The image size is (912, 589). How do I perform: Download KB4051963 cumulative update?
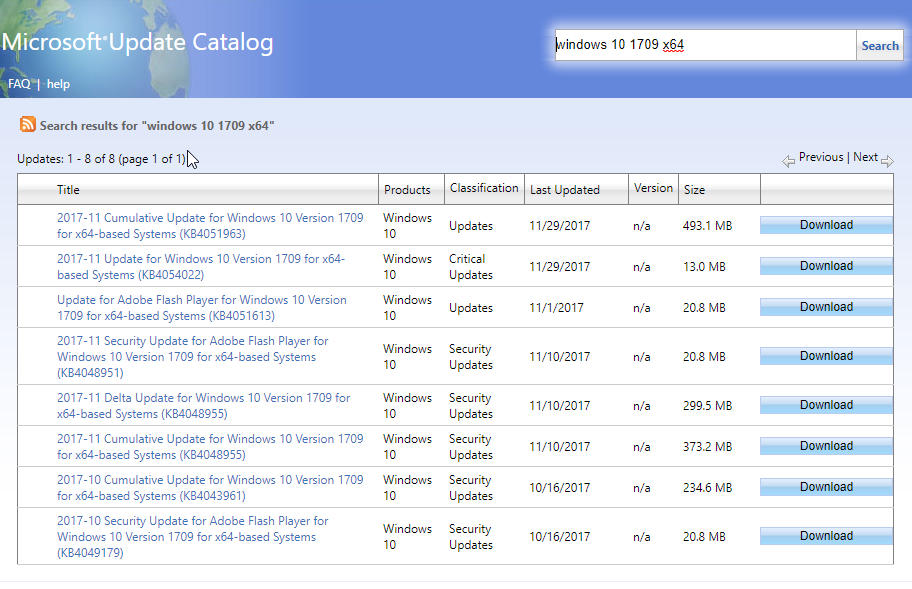pyautogui.click(x=826, y=225)
